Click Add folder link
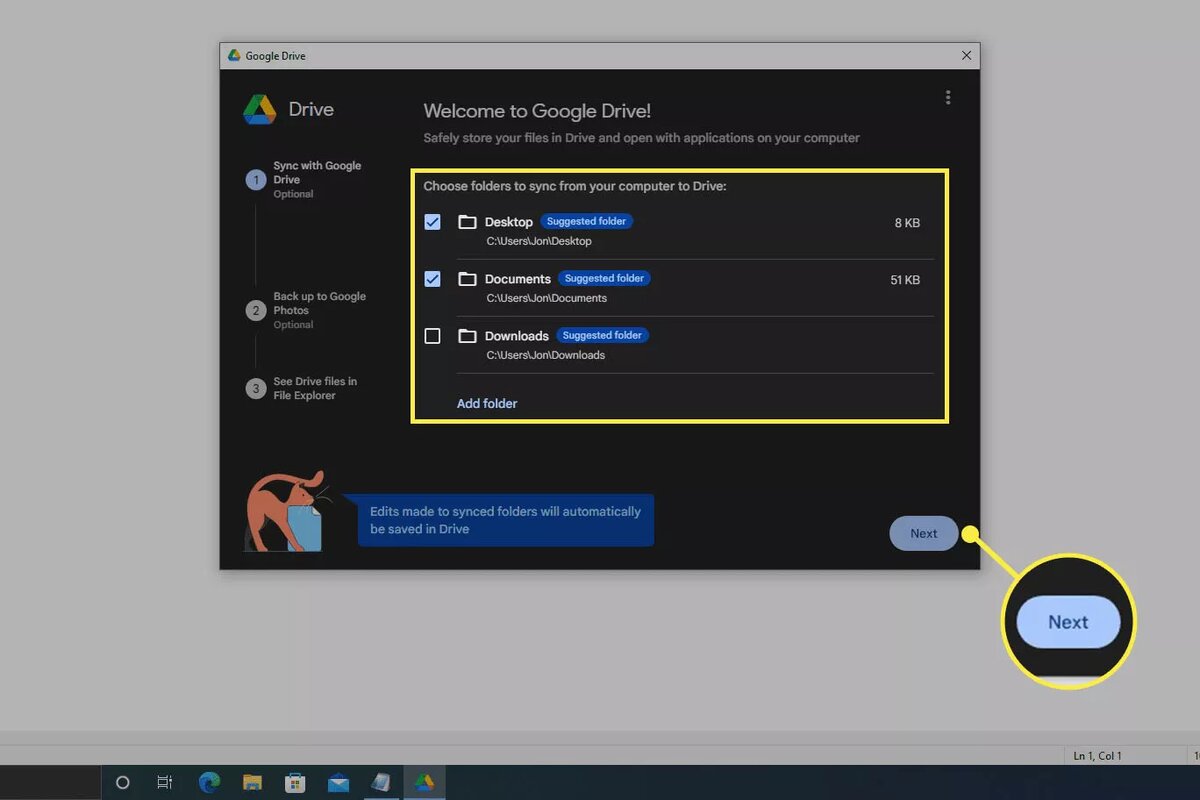The width and height of the screenshot is (1200, 800). [x=487, y=403]
